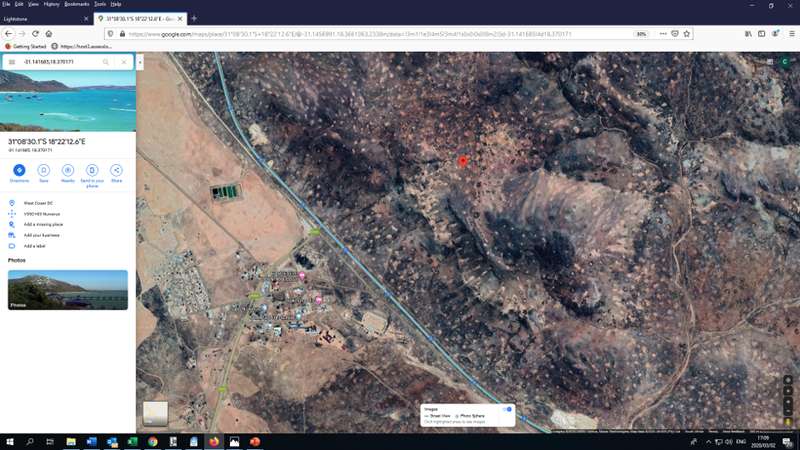Viewport: 800px width, 450px height.
Task: Click the red location pin on map
Action: pos(463,161)
